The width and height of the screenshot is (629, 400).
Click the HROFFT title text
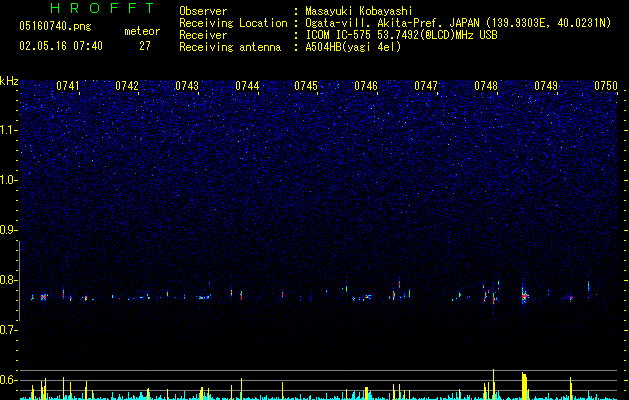tap(103, 8)
